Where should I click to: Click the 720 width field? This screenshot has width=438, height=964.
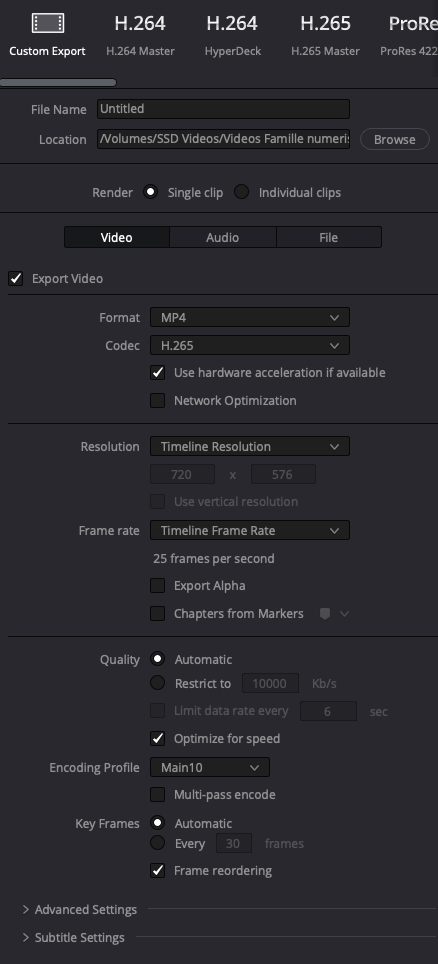click(x=183, y=474)
